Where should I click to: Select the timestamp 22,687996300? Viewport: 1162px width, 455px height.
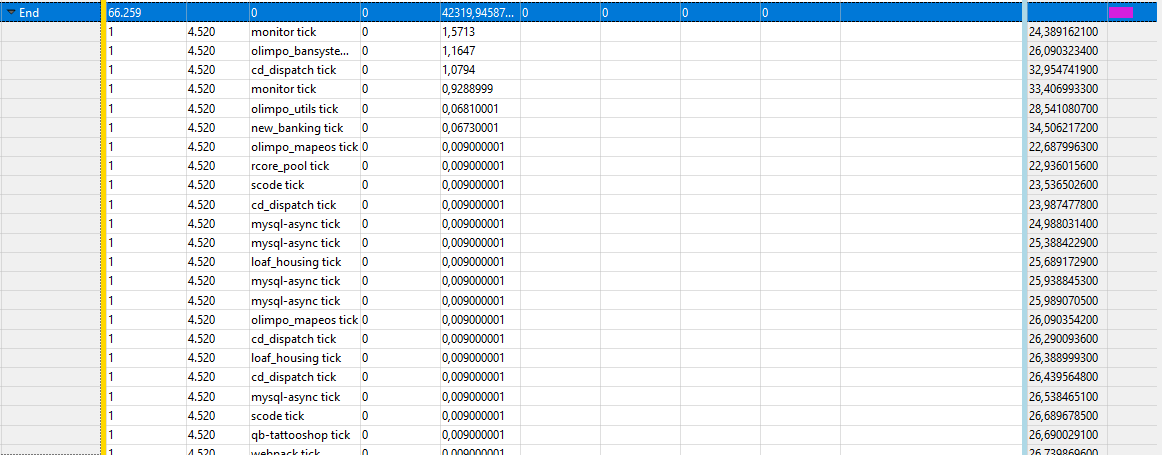[x=1064, y=147]
